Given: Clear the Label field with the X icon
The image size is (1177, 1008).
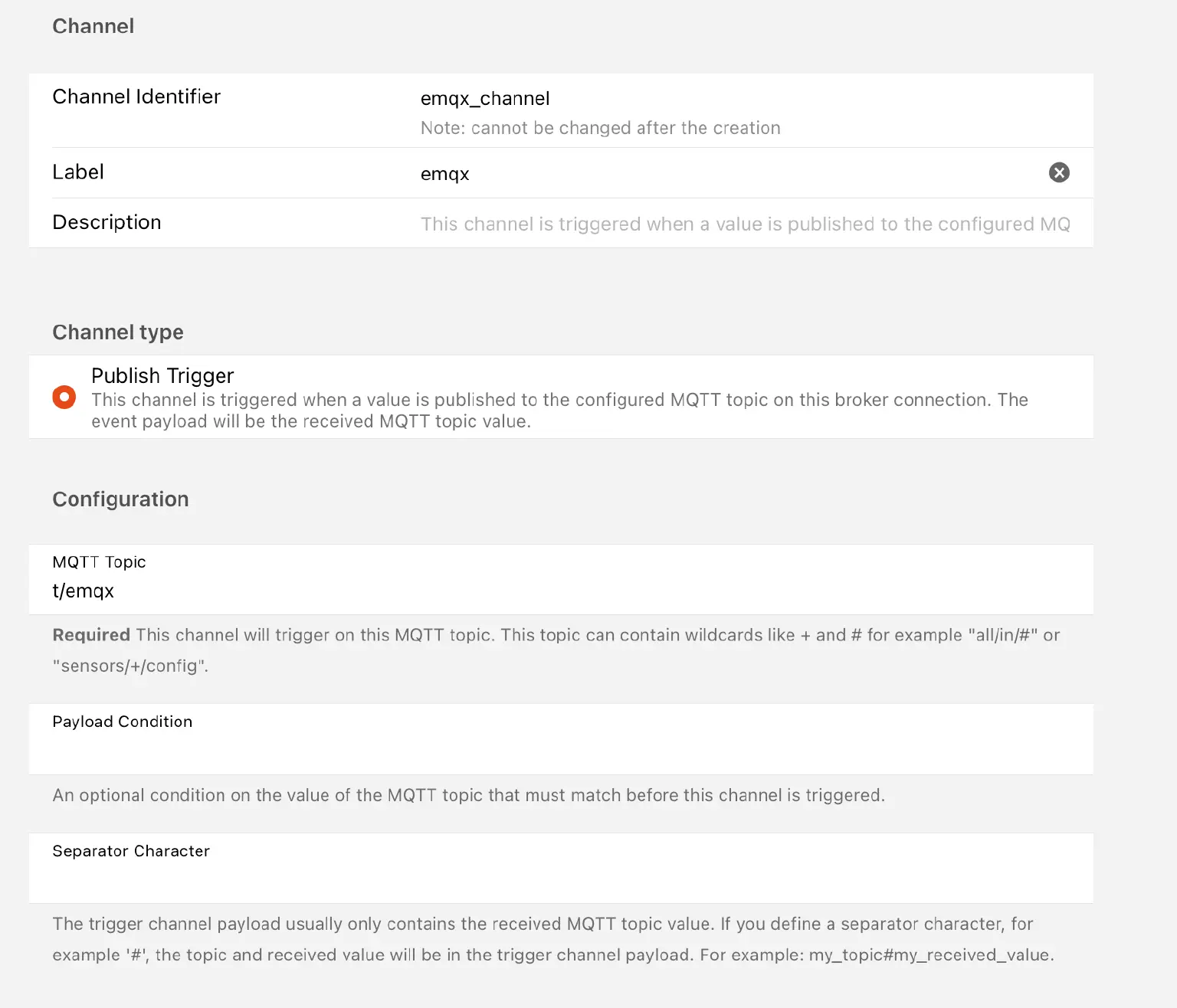Looking at the screenshot, I should (x=1059, y=172).
